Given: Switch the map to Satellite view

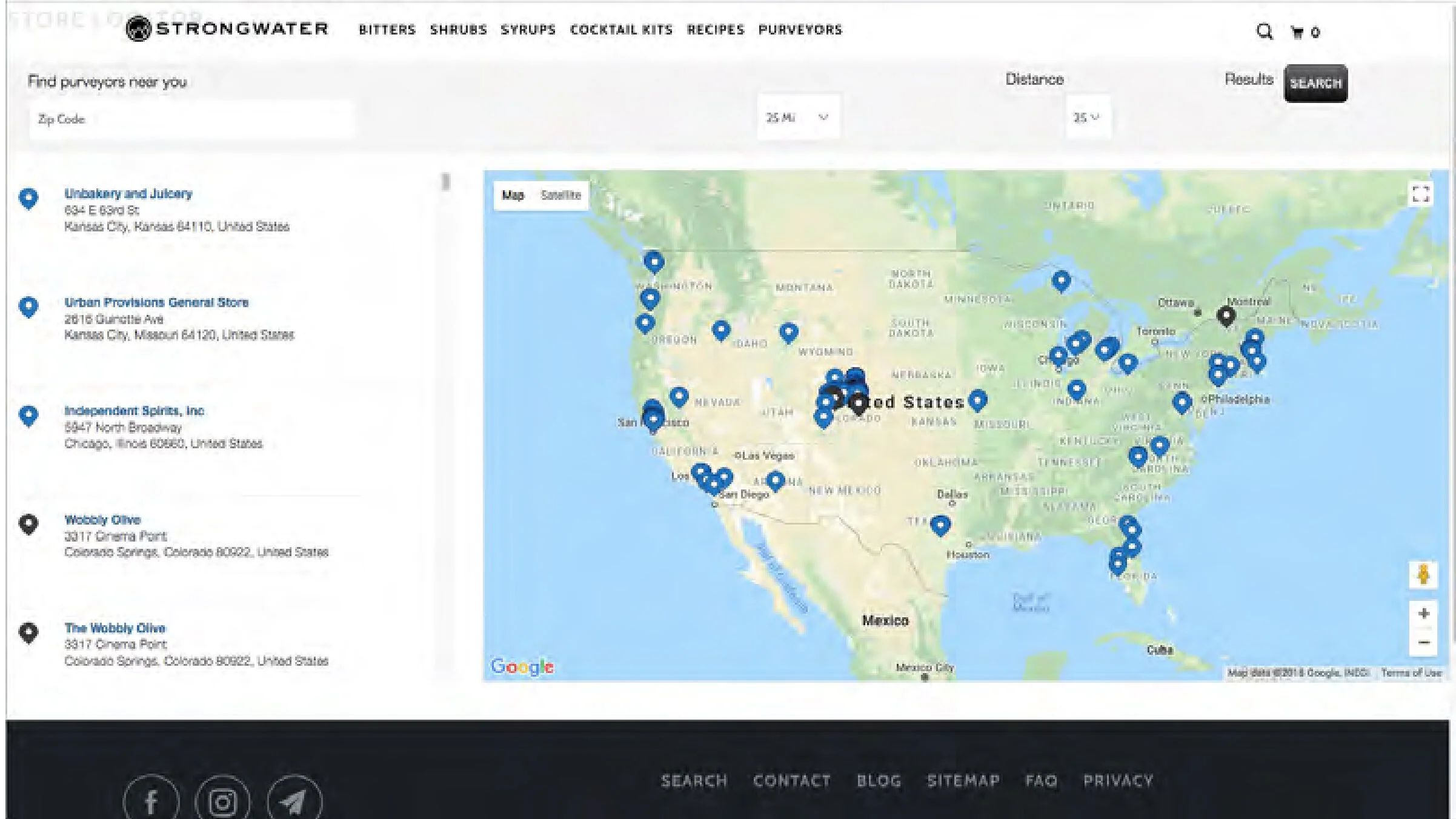Looking at the screenshot, I should click(x=560, y=195).
